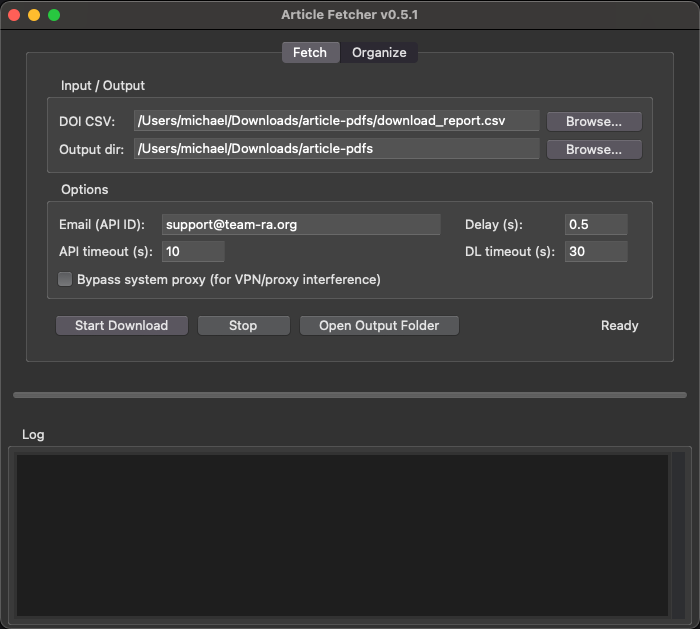Enable Bypass system proxy checkbox

pyautogui.click(x=65, y=279)
